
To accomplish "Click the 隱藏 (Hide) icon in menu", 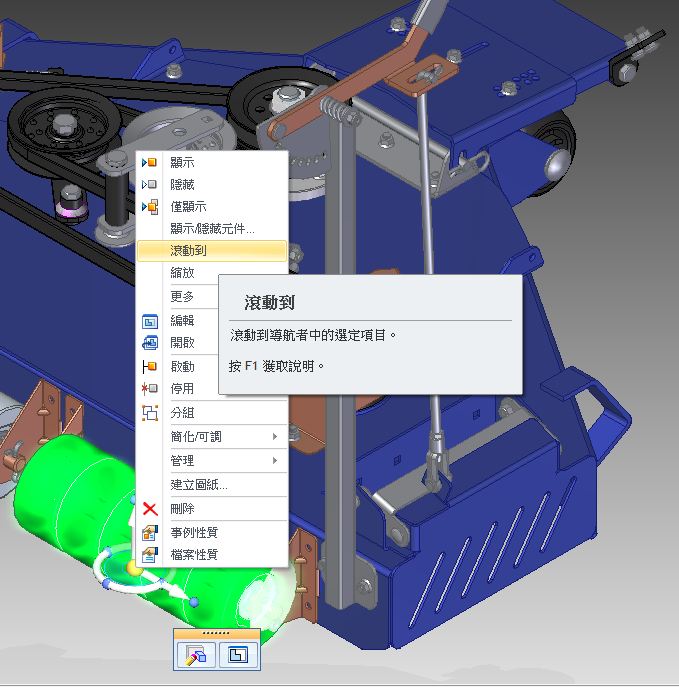I will (149, 184).
